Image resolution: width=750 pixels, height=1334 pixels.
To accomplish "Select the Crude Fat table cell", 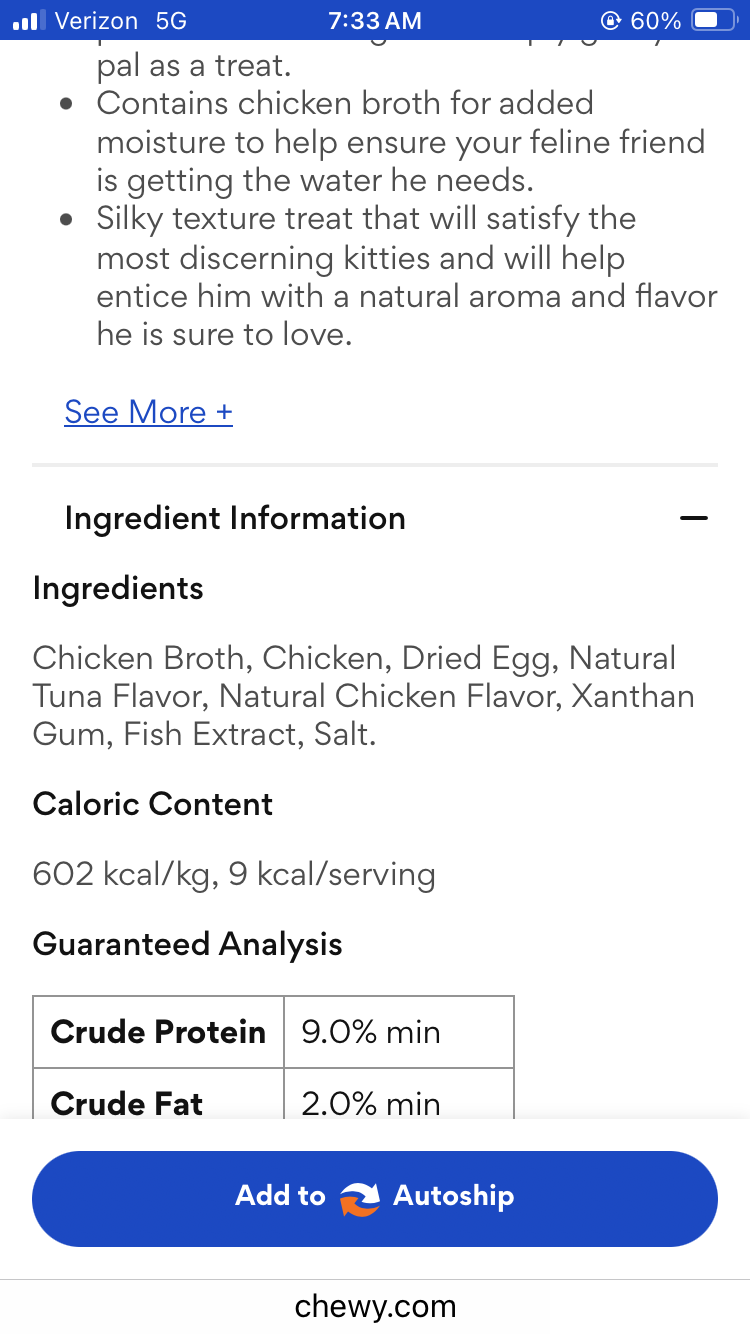I will [158, 1098].
